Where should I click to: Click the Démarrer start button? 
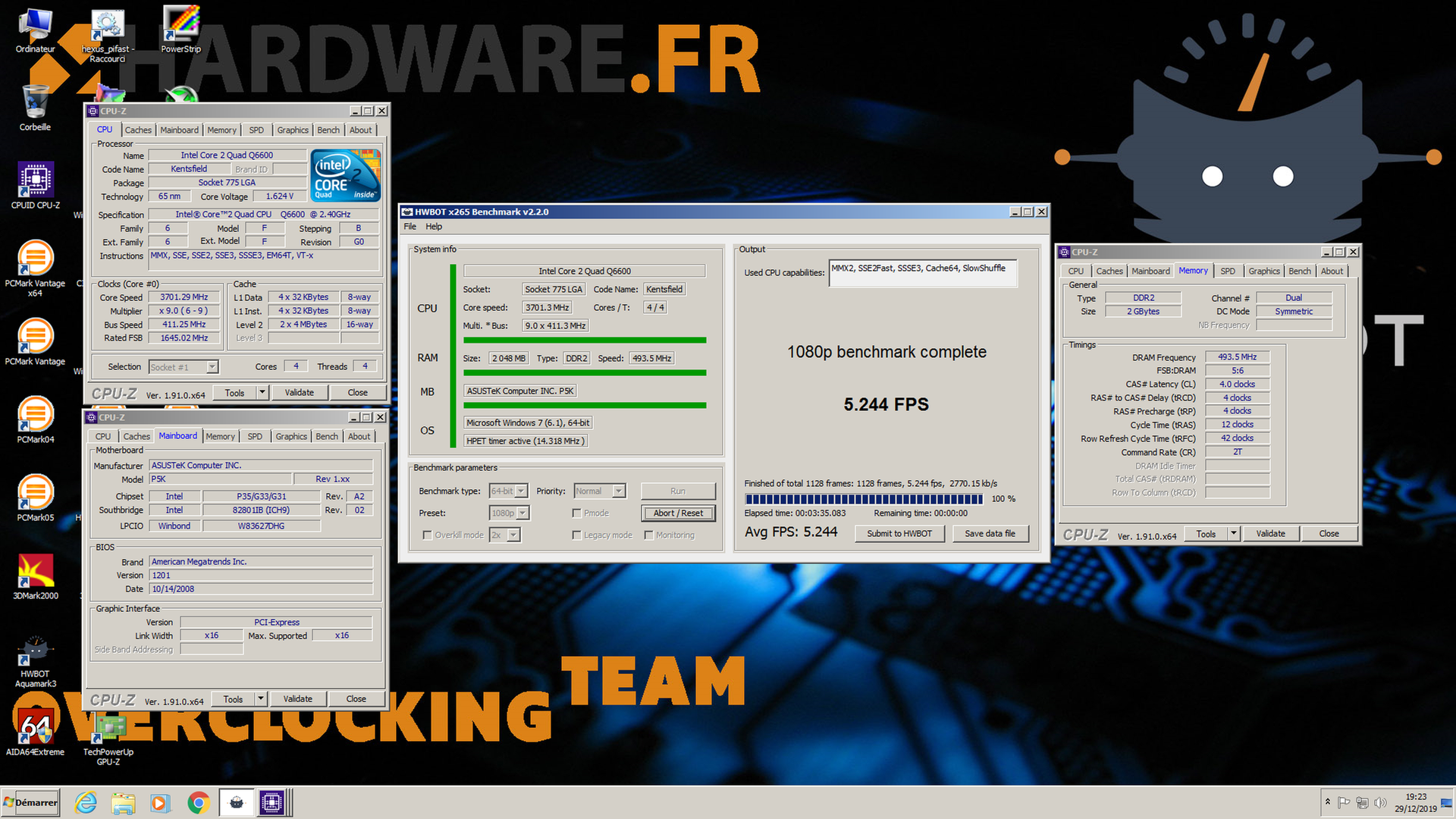30,802
